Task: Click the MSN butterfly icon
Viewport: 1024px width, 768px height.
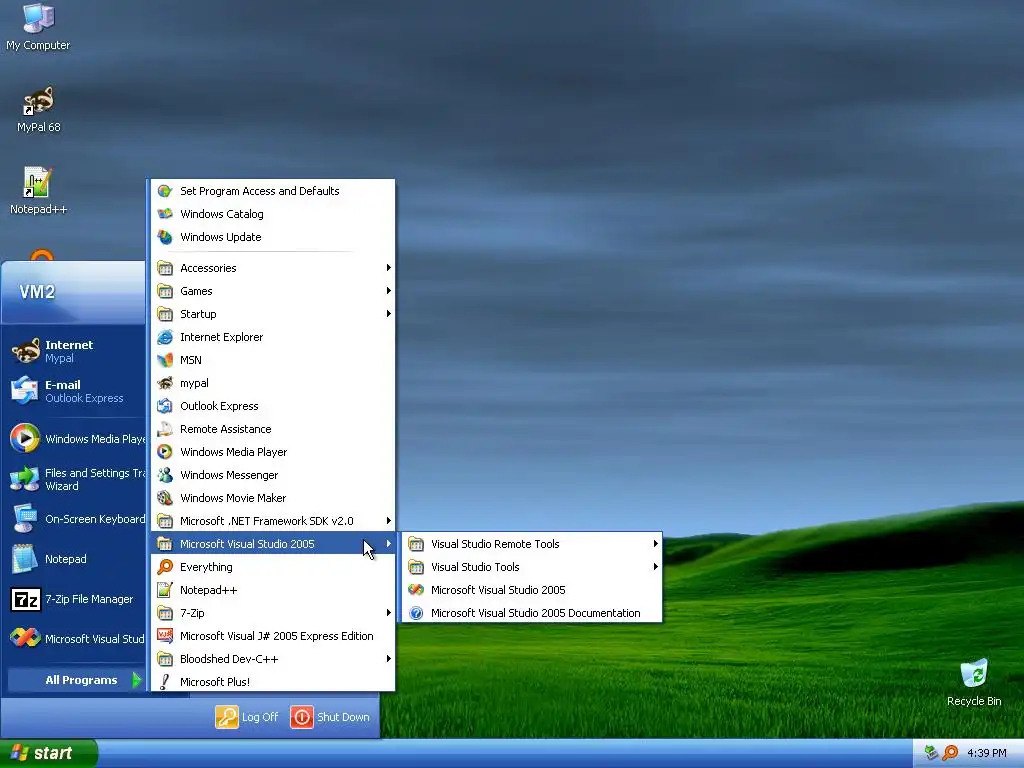Action: (165, 360)
